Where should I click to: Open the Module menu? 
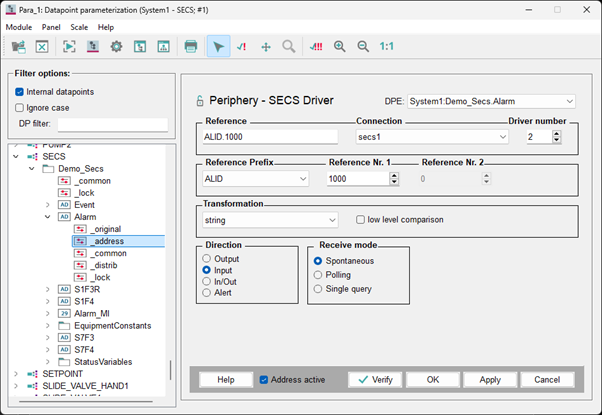pos(19,27)
